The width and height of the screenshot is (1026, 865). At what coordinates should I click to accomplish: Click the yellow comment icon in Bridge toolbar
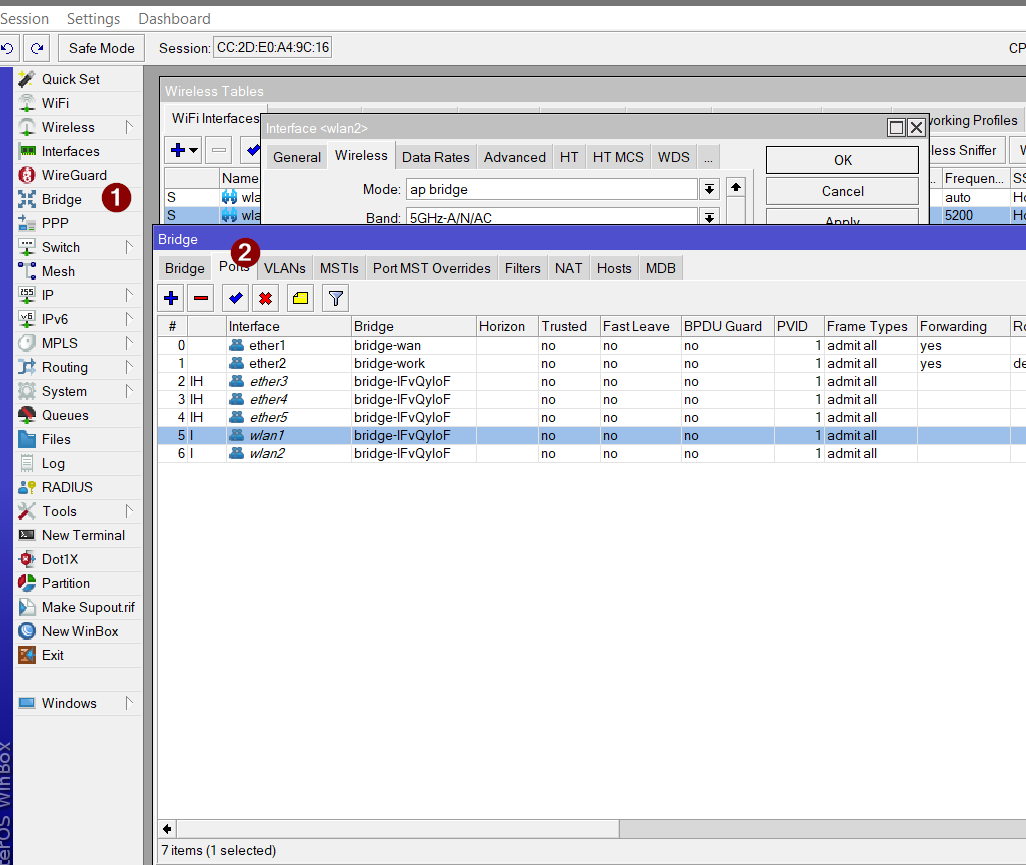[x=301, y=298]
